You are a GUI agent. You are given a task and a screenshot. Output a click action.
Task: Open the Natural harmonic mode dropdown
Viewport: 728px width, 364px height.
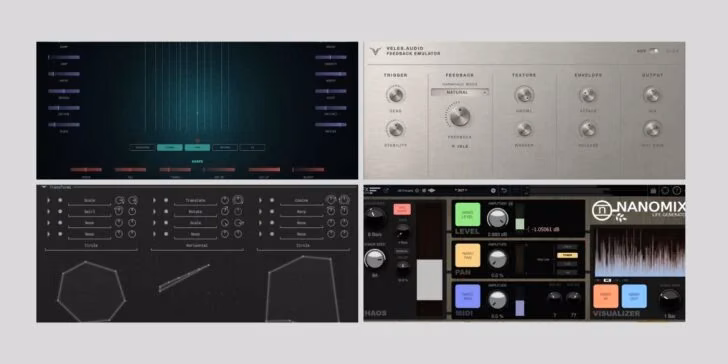coord(459,92)
